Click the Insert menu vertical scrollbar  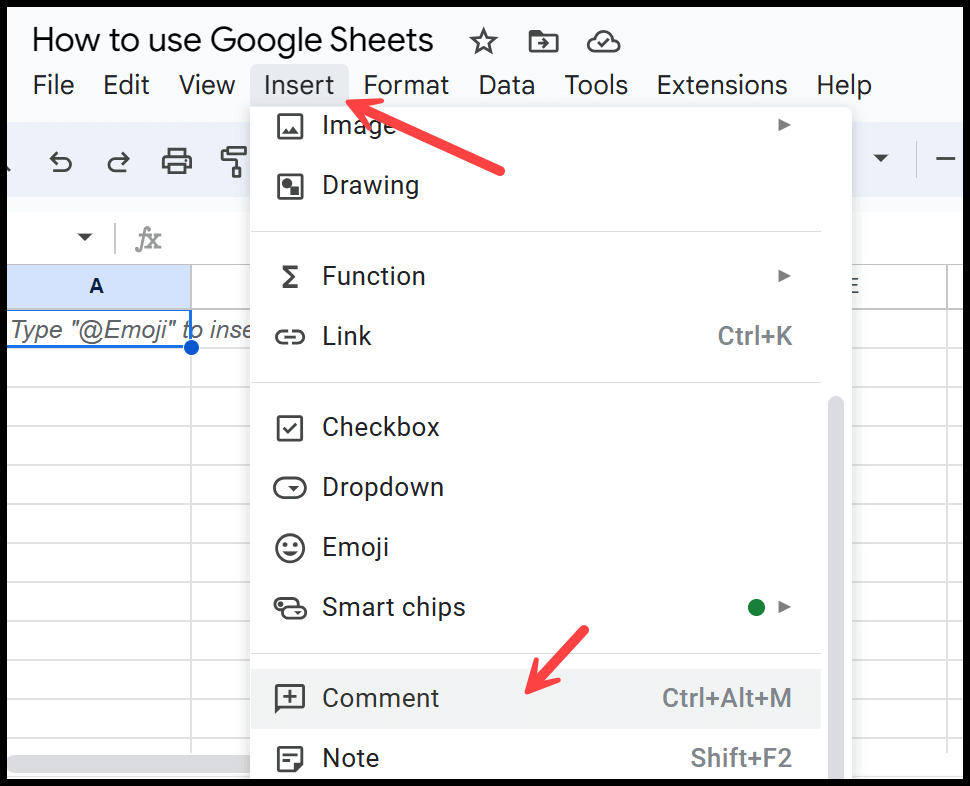[836, 587]
